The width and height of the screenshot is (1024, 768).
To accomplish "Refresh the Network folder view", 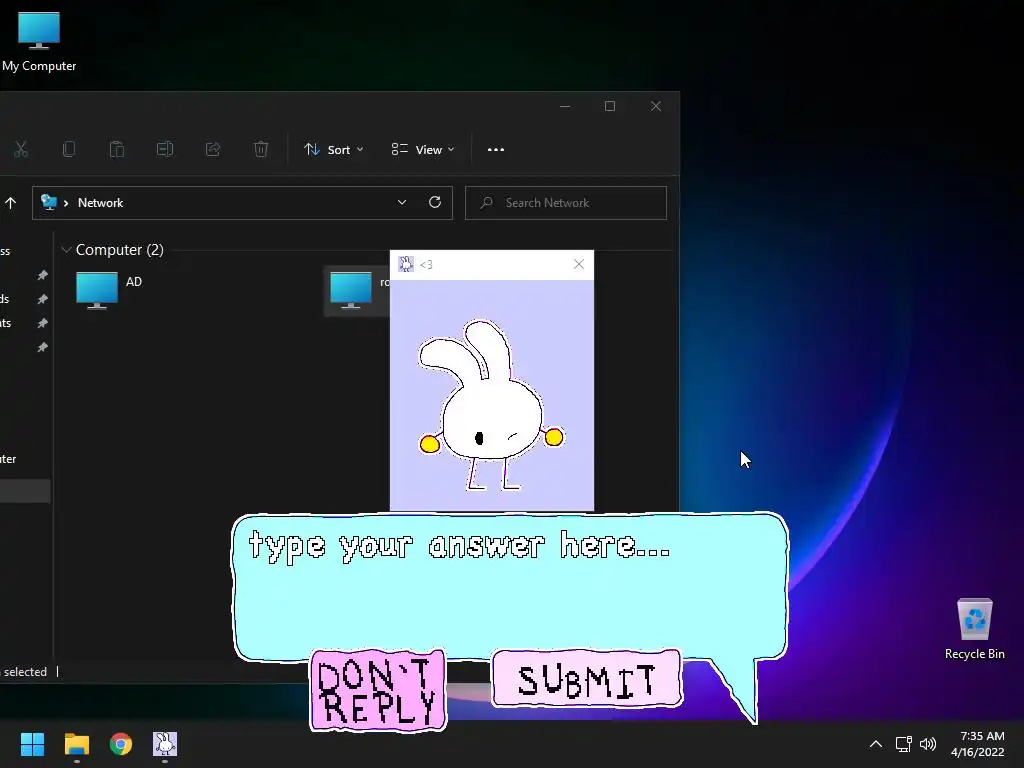I will [434, 202].
